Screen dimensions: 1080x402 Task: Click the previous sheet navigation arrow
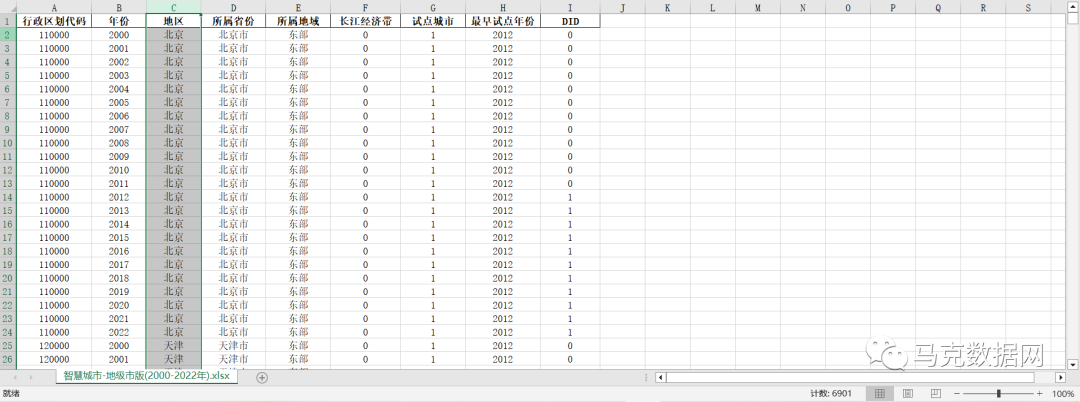13,377
